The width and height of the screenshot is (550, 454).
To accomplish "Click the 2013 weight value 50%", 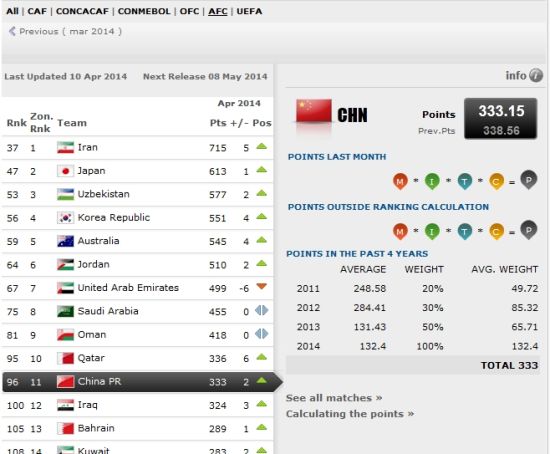I will pyautogui.click(x=432, y=327).
